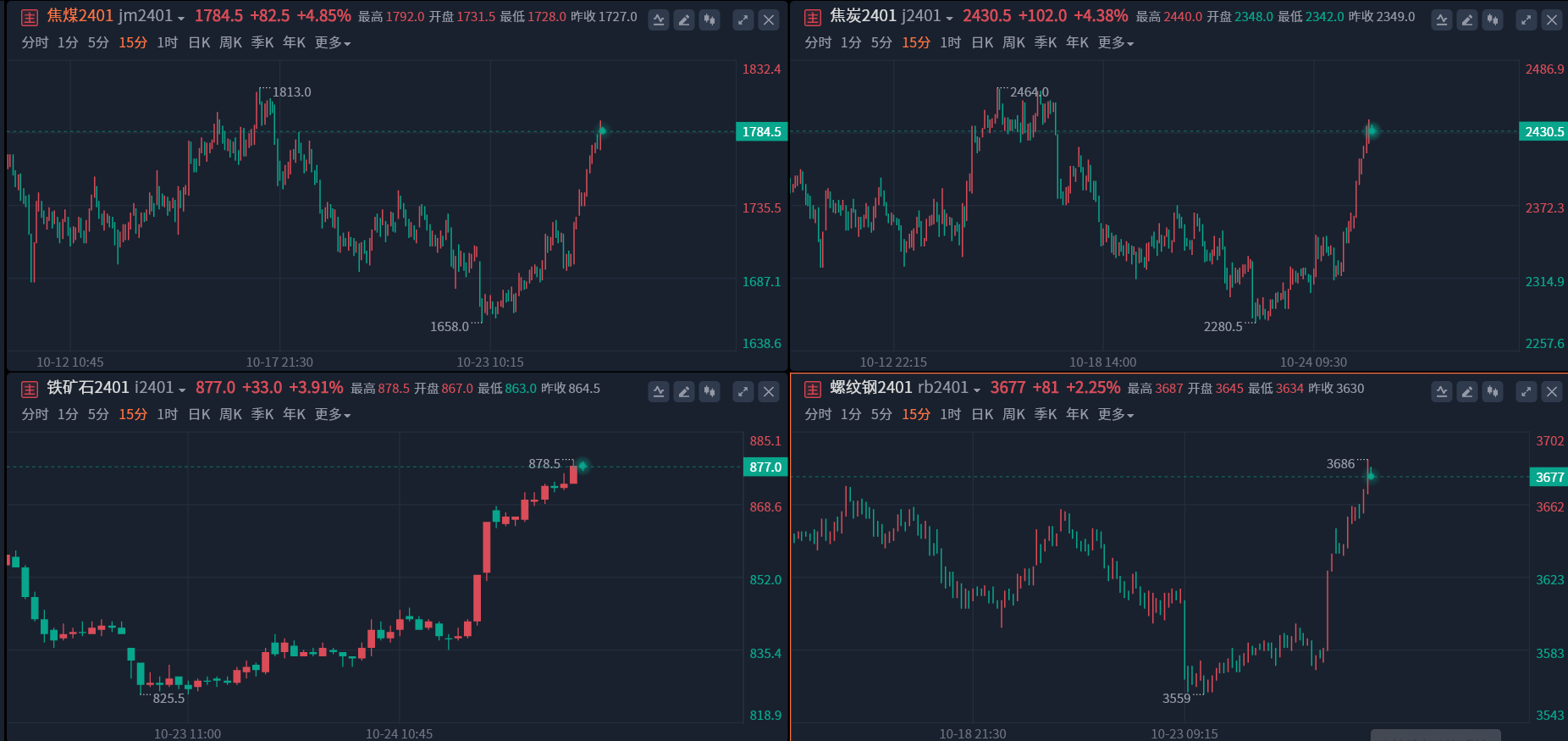Select active 15分 period in 焦炭2401 panel

pos(915,42)
